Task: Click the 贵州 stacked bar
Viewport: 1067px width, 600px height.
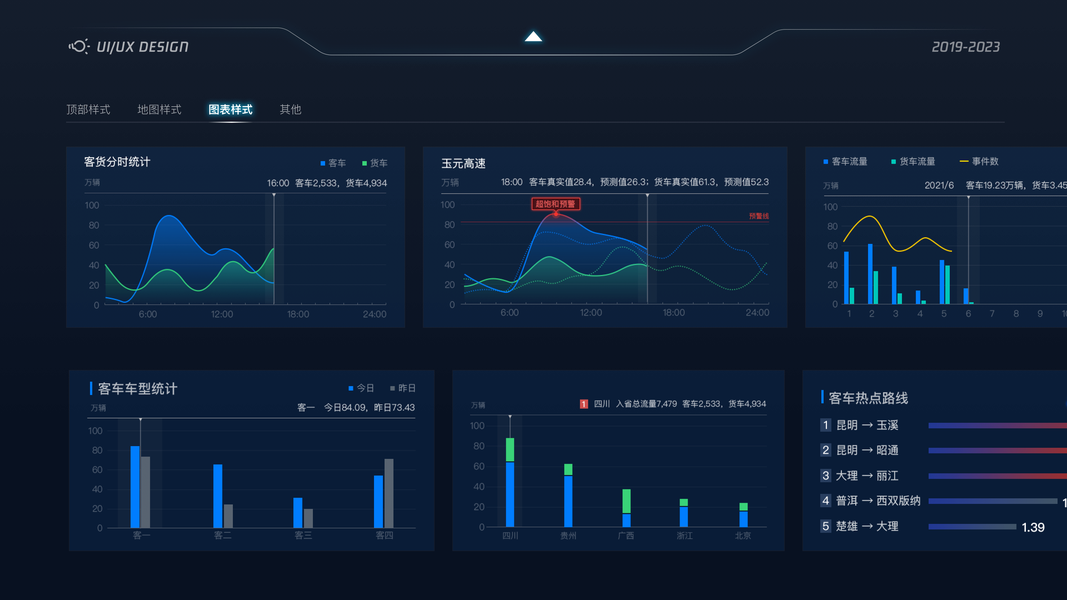Action: click(568, 495)
